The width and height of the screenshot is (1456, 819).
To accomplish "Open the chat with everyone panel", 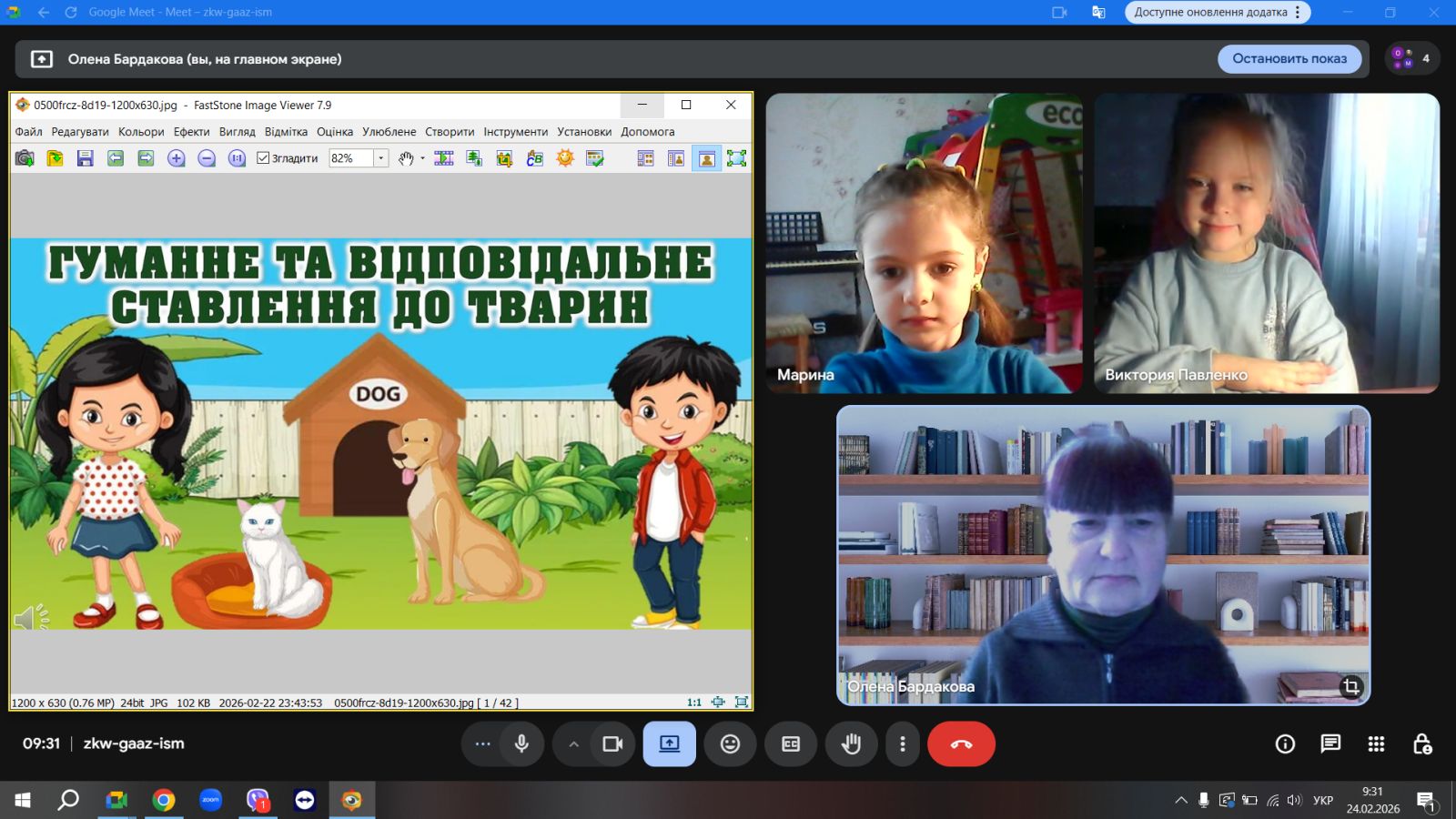I will pyautogui.click(x=1330, y=744).
